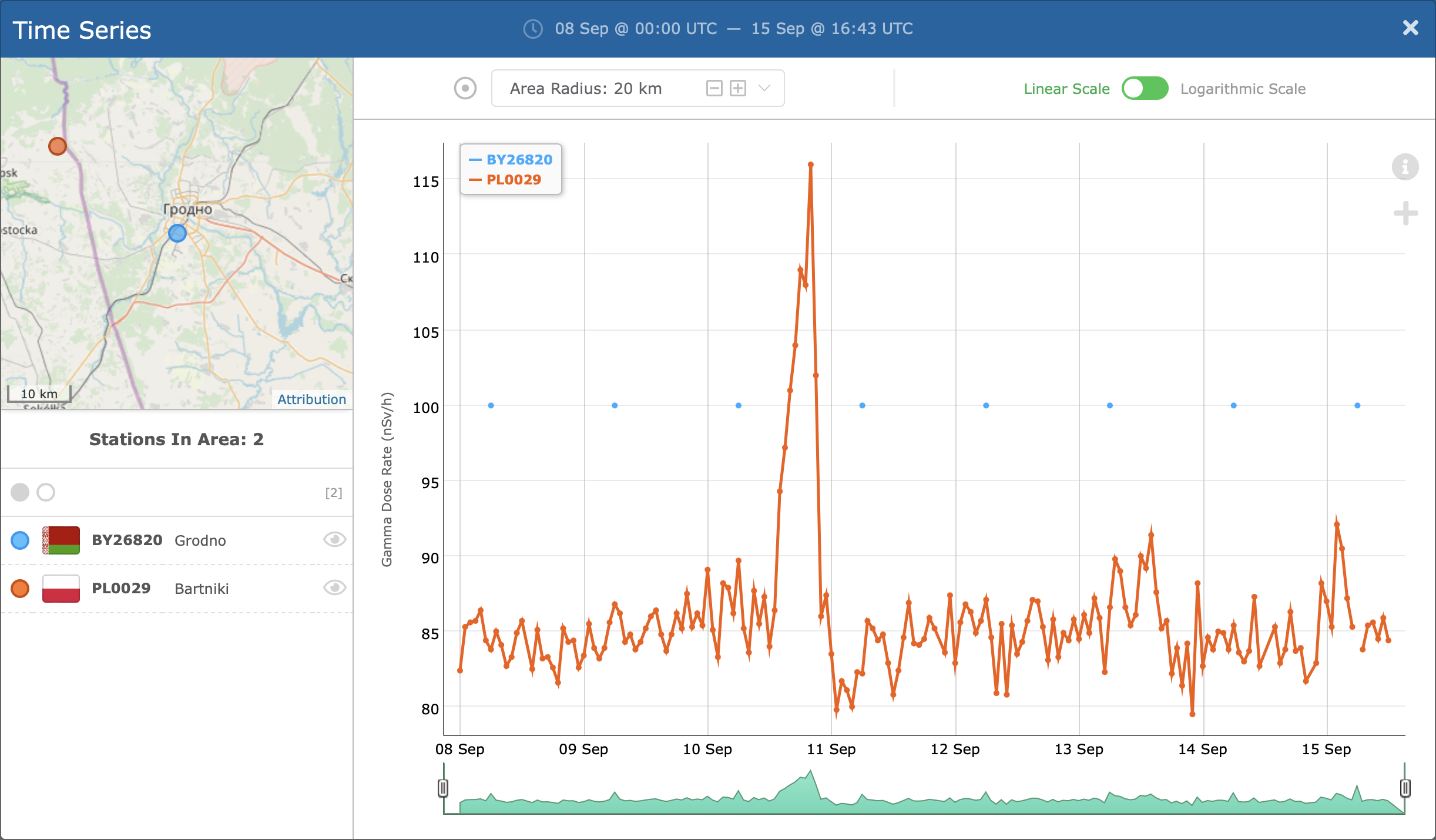Click the info icon beside the chart
This screenshot has width=1436, height=840.
pyautogui.click(x=1405, y=167)
